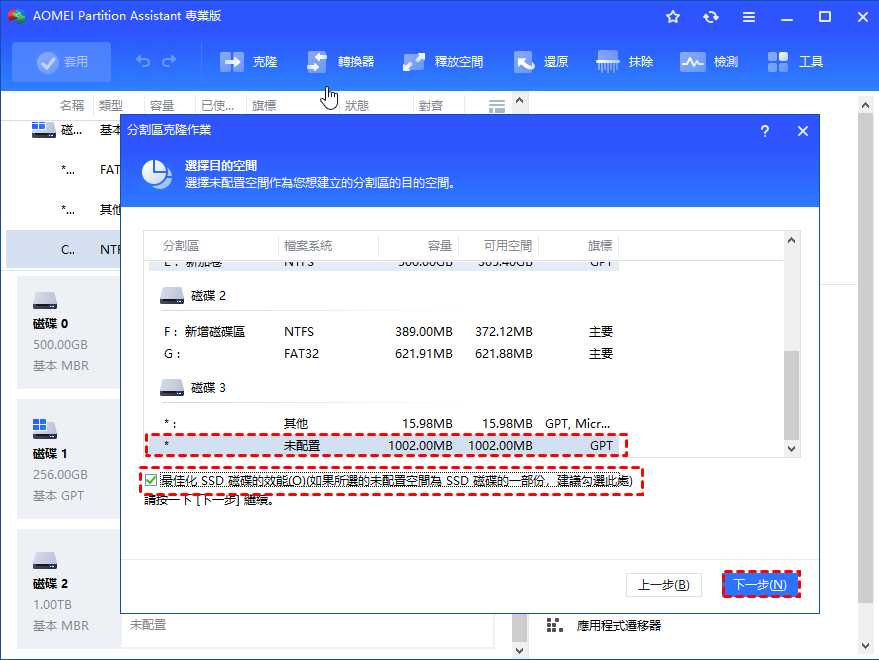Viewport: 879px width, 660px height.
Task: Open the Wipe (抹除) tool
Action: click(x=625, y=62)
